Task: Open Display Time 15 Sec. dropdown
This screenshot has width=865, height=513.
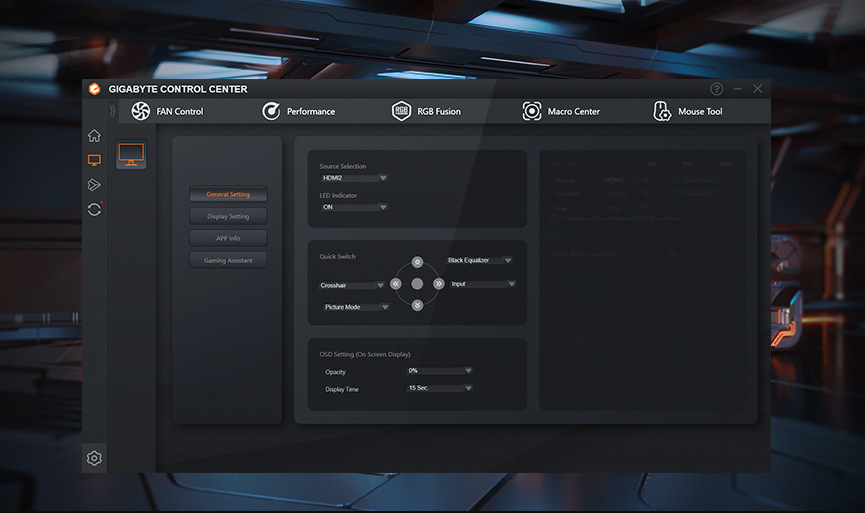Action: pos(440,388)
